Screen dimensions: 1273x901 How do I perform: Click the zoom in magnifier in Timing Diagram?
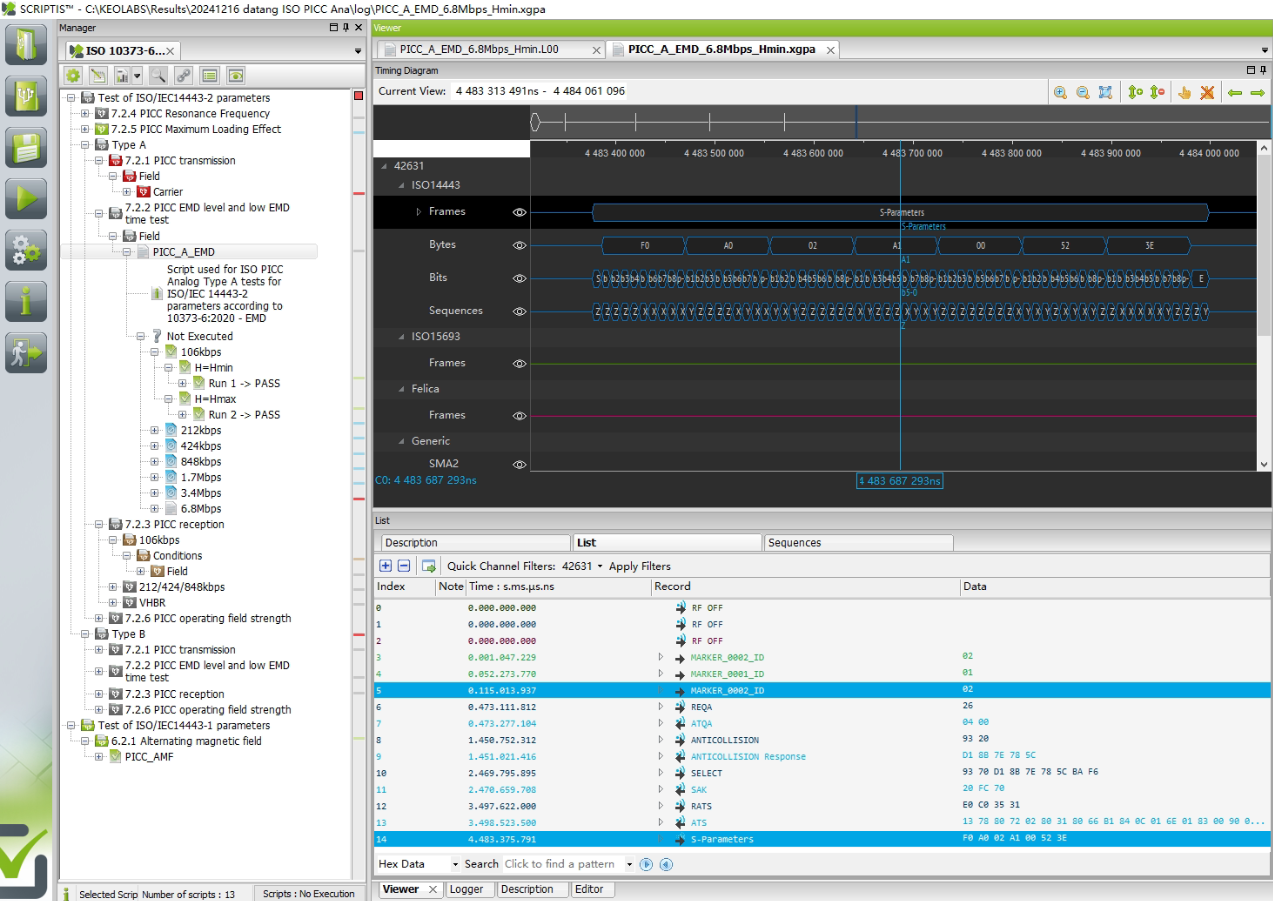1060,92
